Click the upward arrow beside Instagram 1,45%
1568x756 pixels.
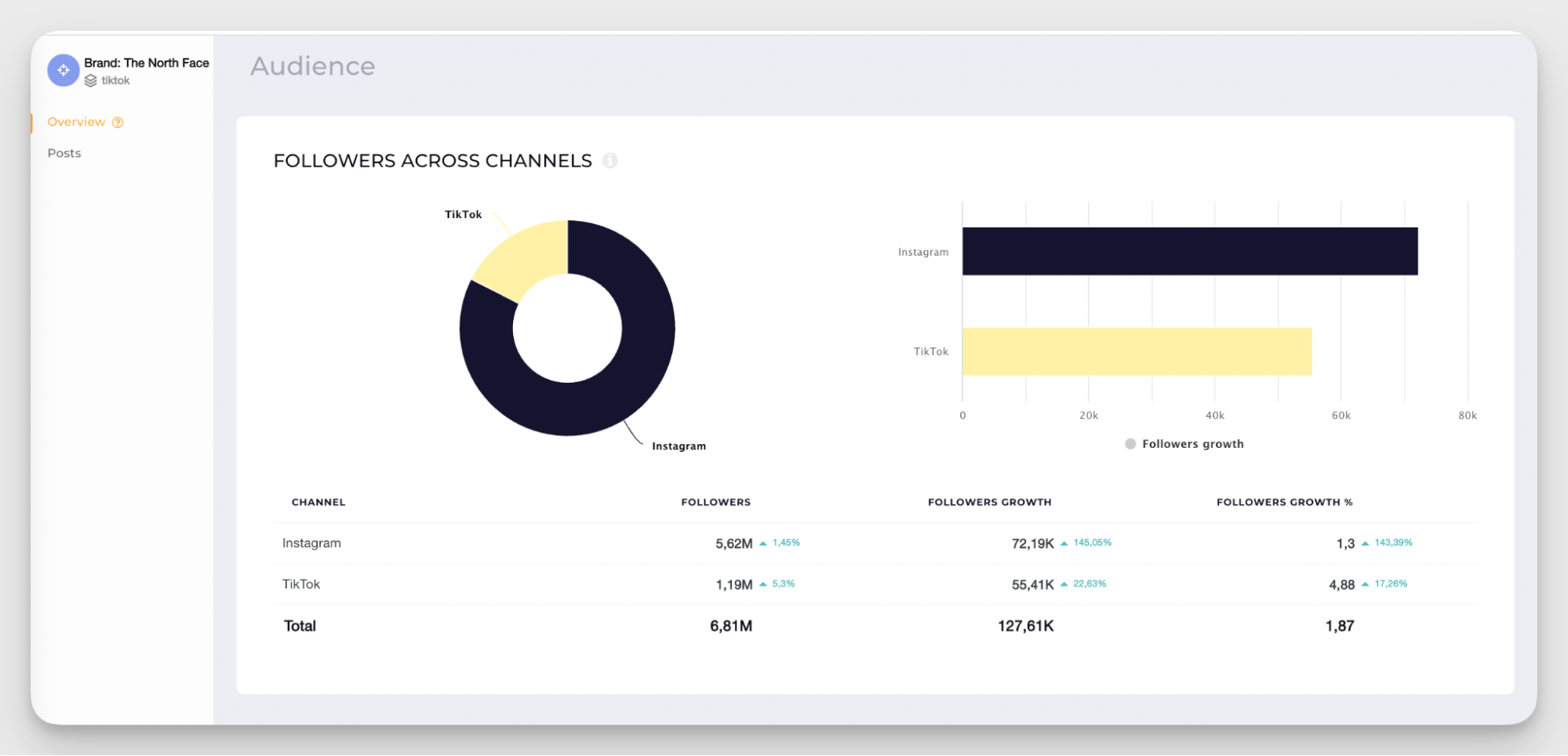(762, 542)
